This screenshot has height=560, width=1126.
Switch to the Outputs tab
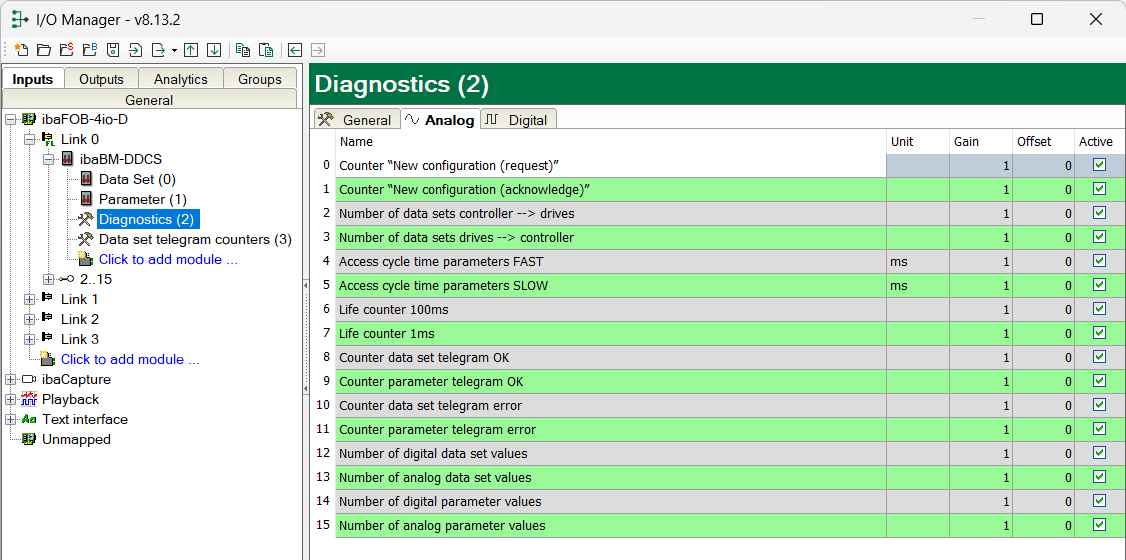tap(101, 79)
